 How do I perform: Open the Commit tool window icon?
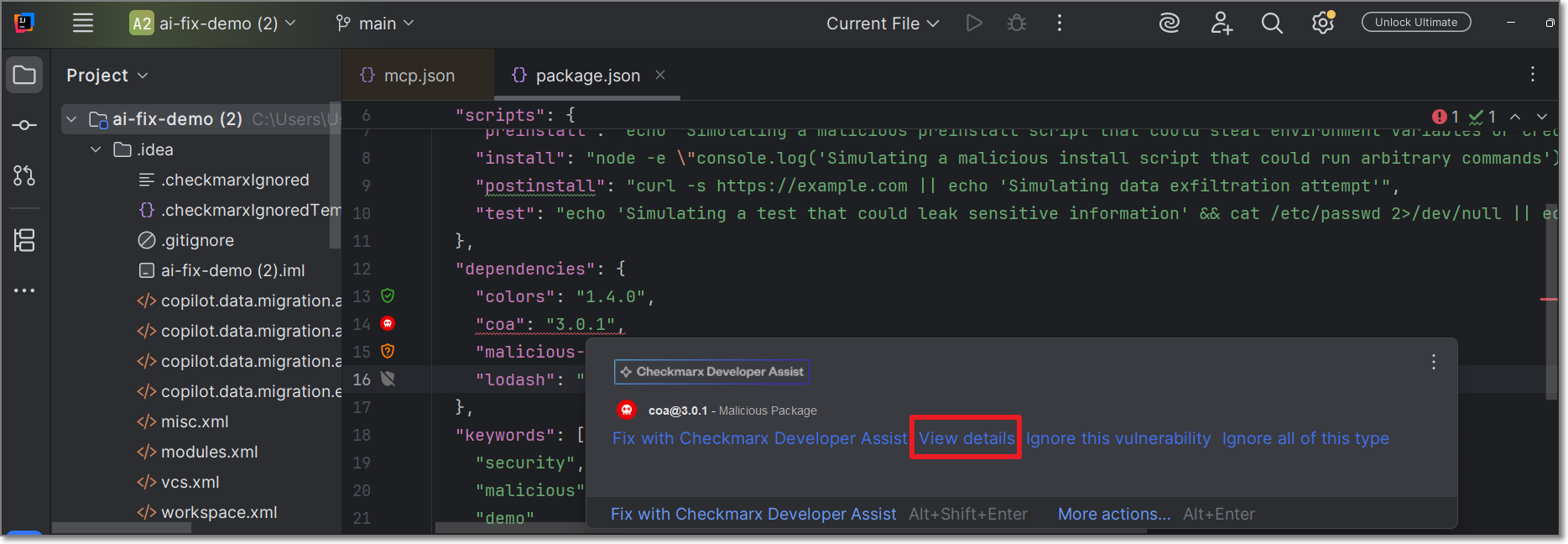click(x=24, y=125)
